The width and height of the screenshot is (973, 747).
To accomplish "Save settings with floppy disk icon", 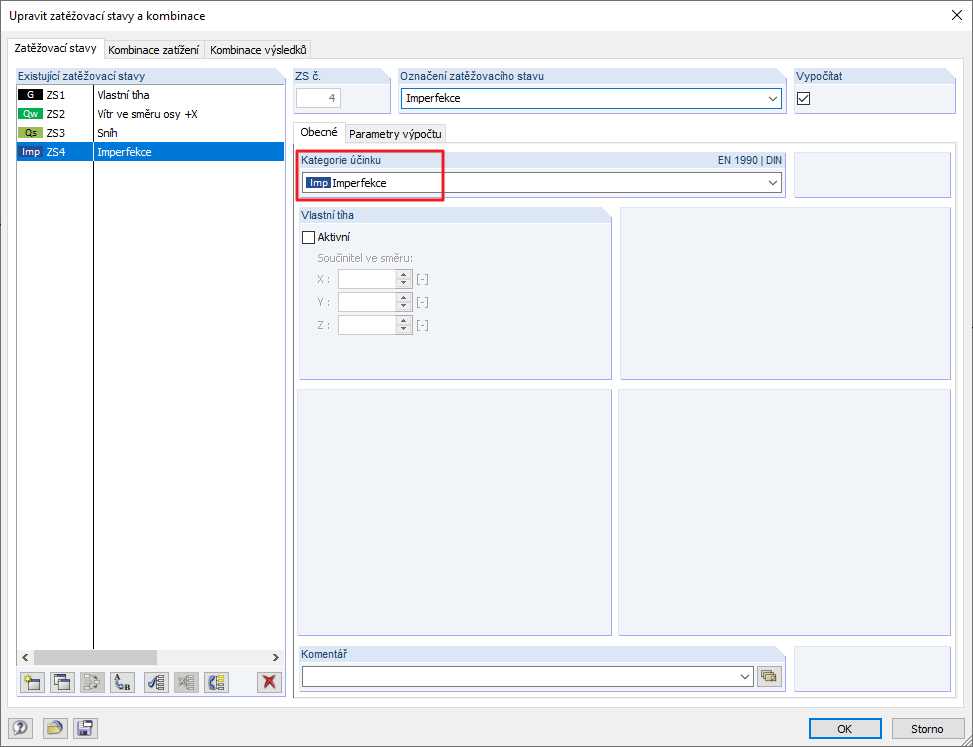I will [x=85, y=728].
